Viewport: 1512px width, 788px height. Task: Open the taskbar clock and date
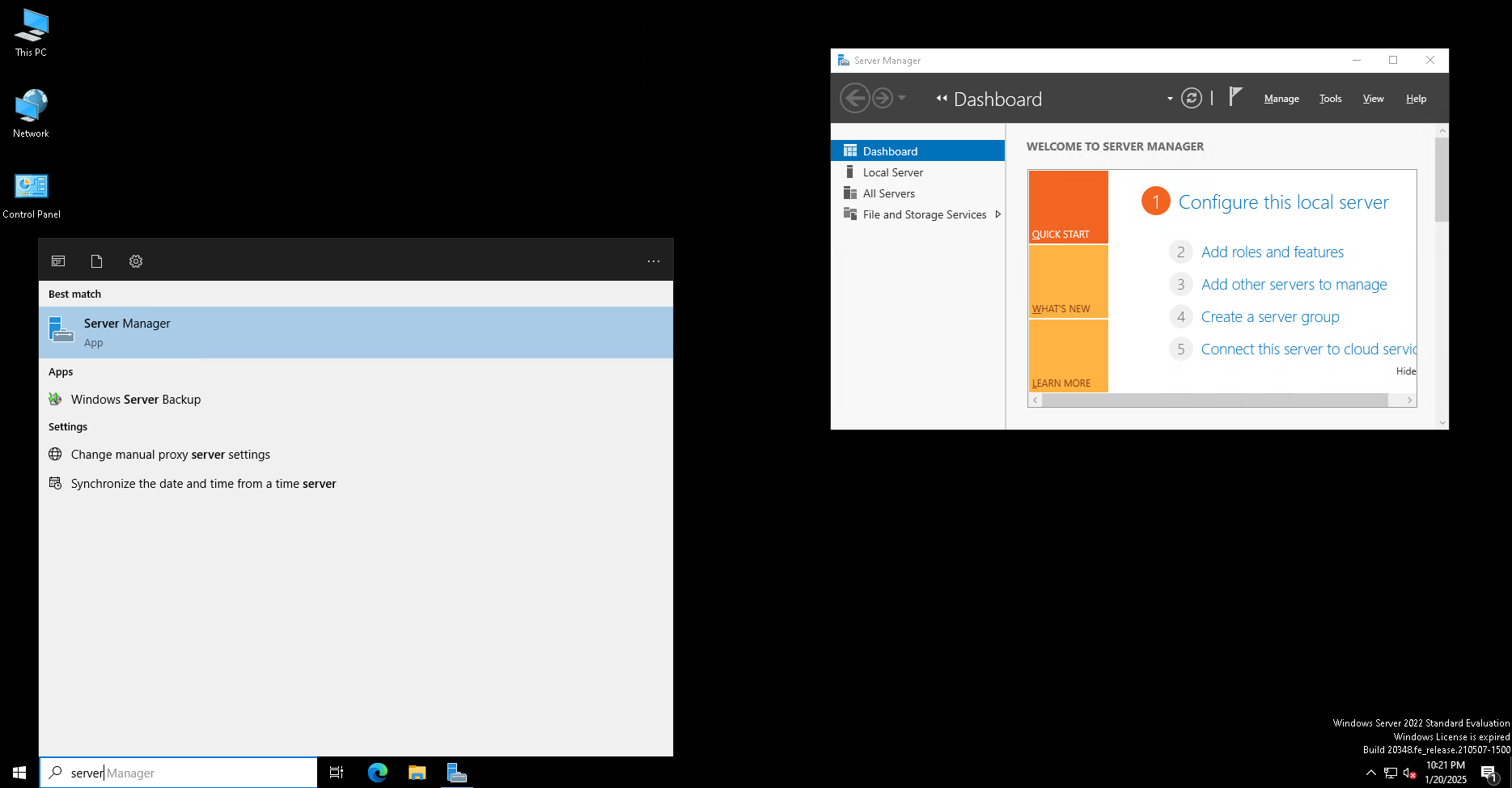(1446, 773)
